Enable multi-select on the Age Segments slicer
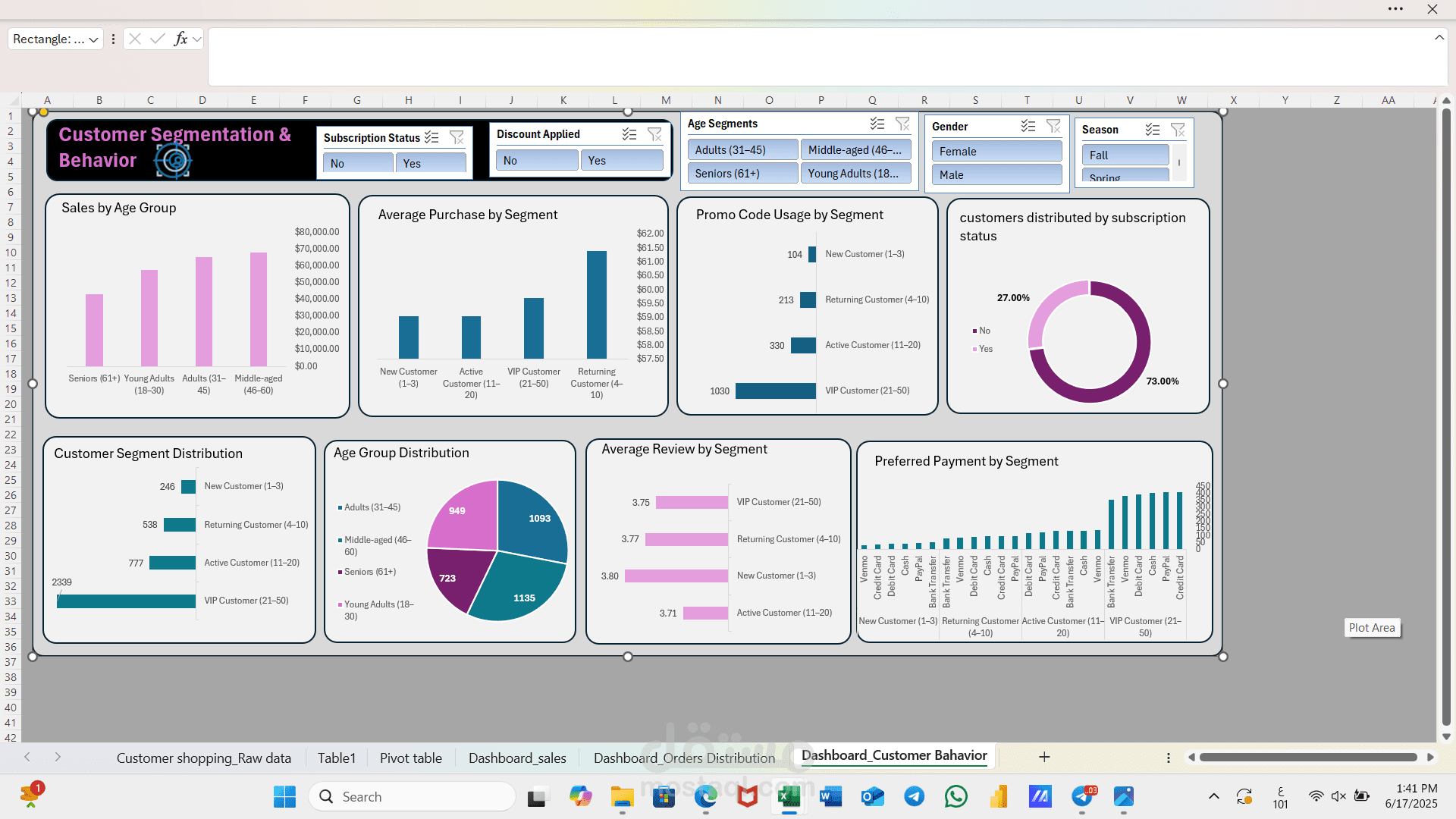 coord(877,123)
